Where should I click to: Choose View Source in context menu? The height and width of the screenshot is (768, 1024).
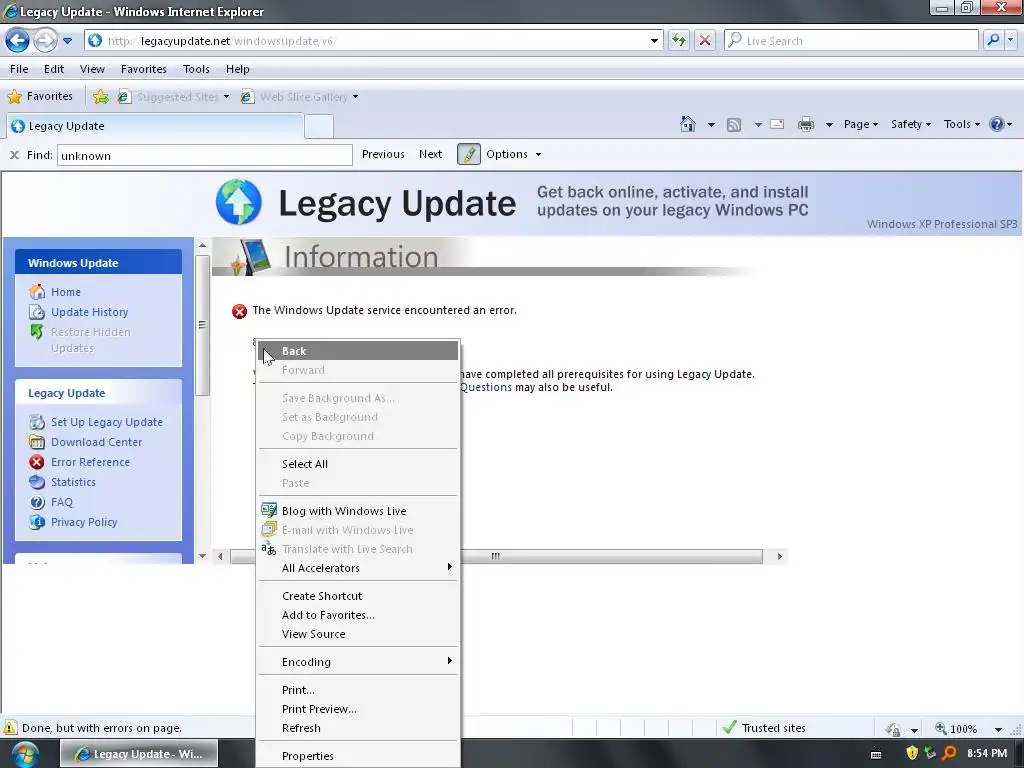(358, 633)
